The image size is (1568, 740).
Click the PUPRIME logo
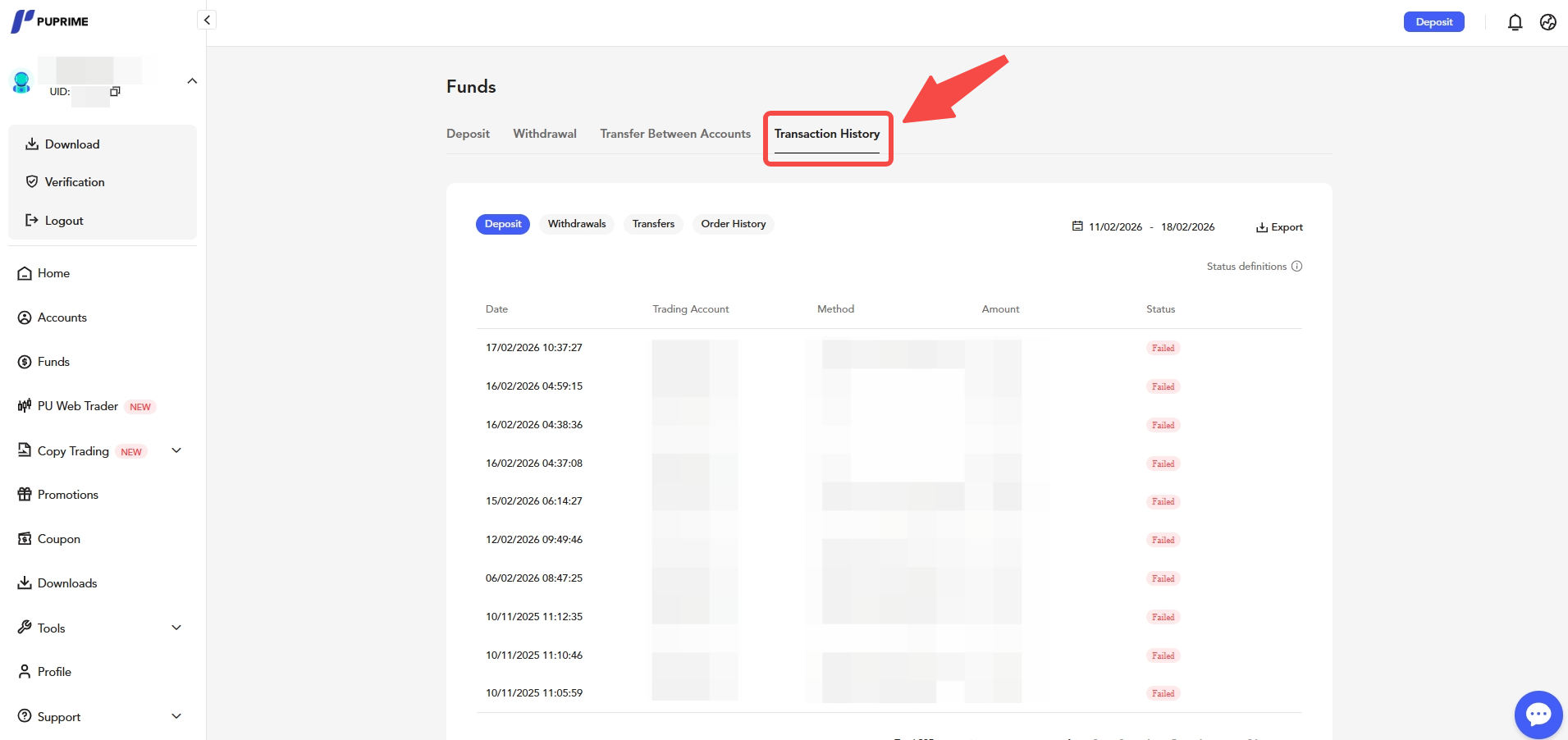(x=50, y=21)
